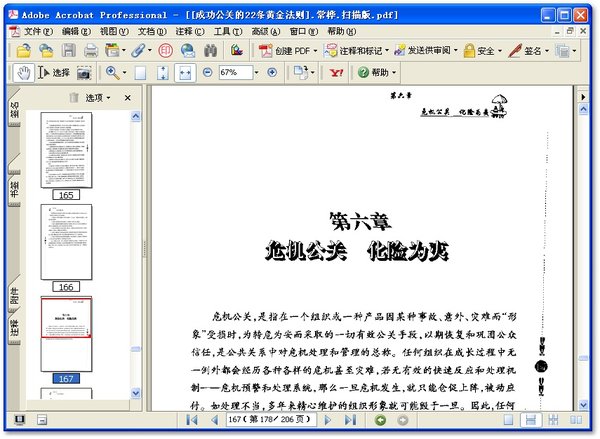Select the Zoom In magnifier tool
The width and height of the screenshot is (600, 439).
click(112, 73)
